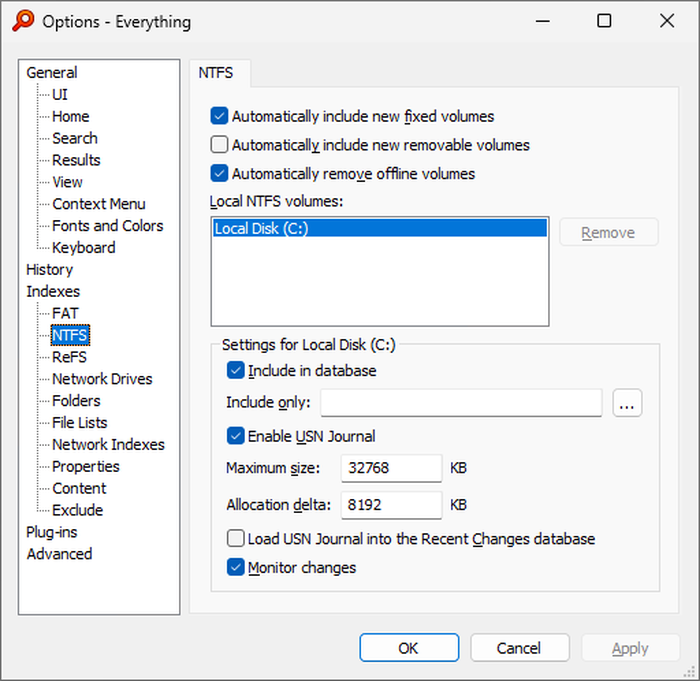Screen dimensions: 700x681
Task: Select Local Disk (C:) in volumes list
Action: (x=380, y=228)
